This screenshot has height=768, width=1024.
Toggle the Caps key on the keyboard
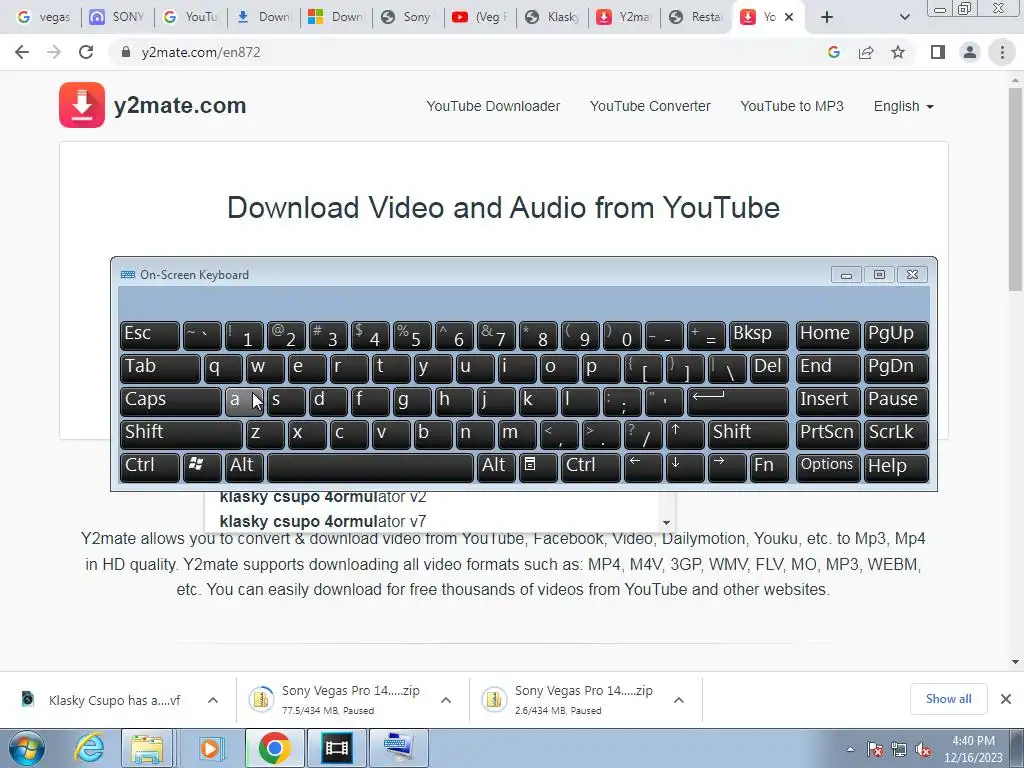tap(171, 401)
